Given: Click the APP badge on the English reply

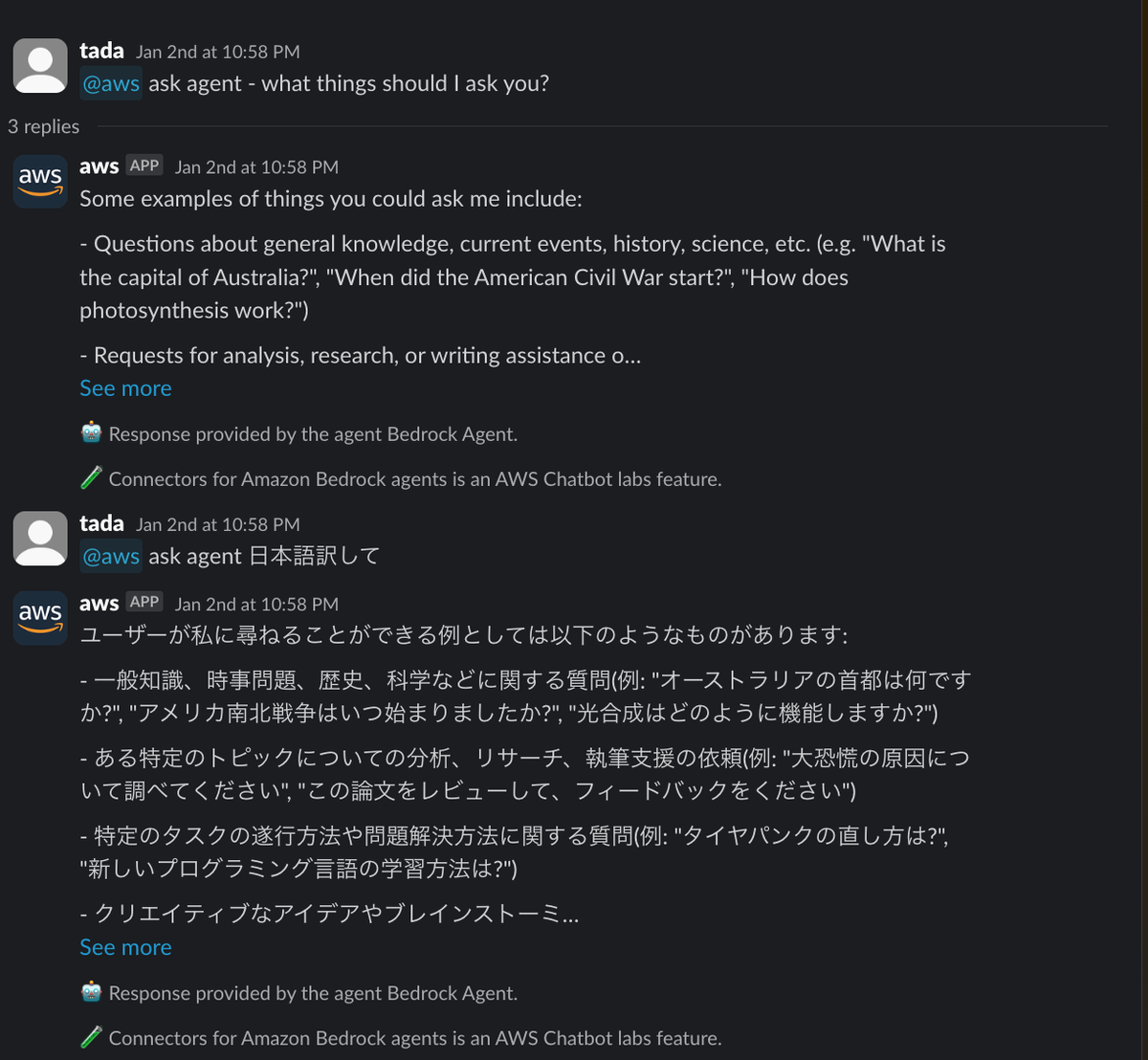Looking at the screenshot, I should tap(144, 166).
